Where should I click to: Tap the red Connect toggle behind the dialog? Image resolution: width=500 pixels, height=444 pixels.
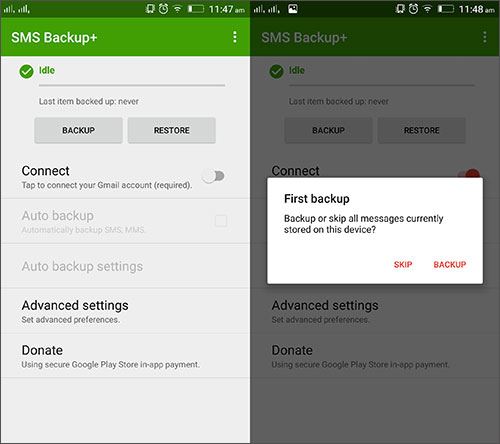469,173
